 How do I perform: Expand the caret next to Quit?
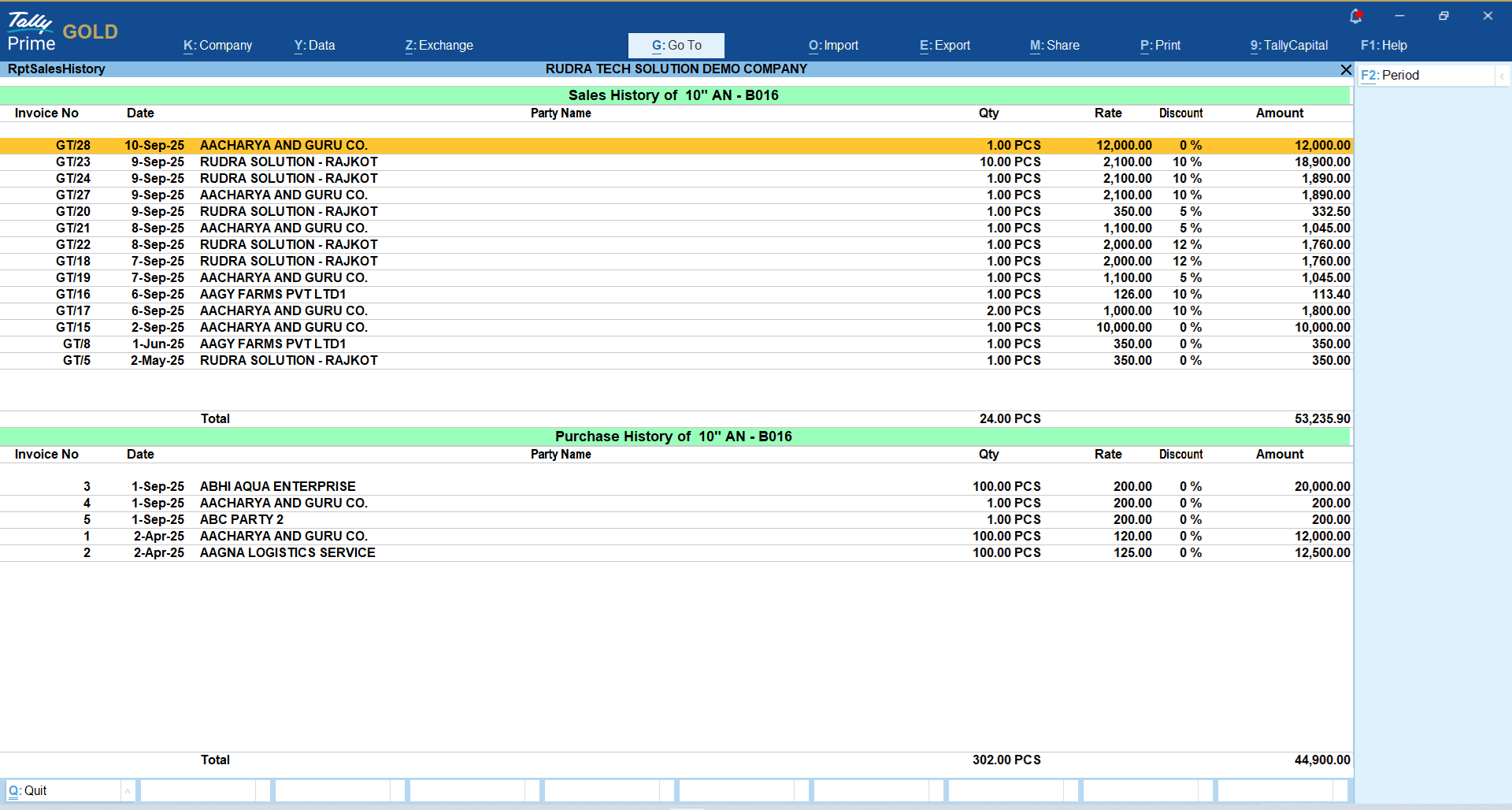(128, 790)
